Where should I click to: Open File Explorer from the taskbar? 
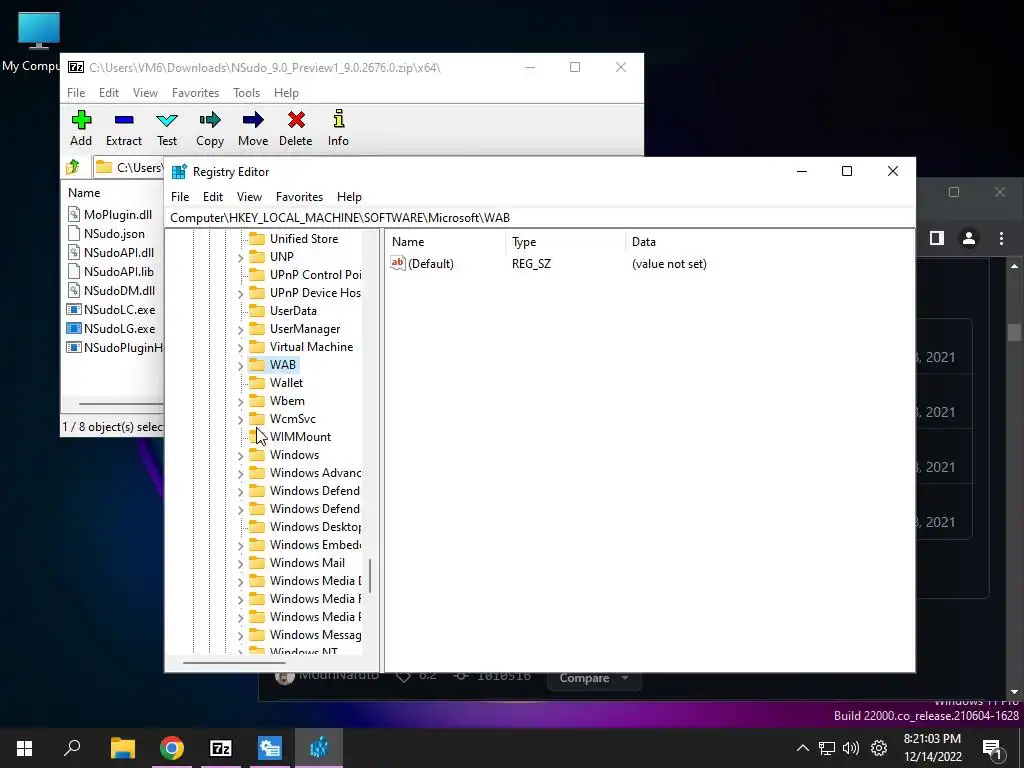122,748
